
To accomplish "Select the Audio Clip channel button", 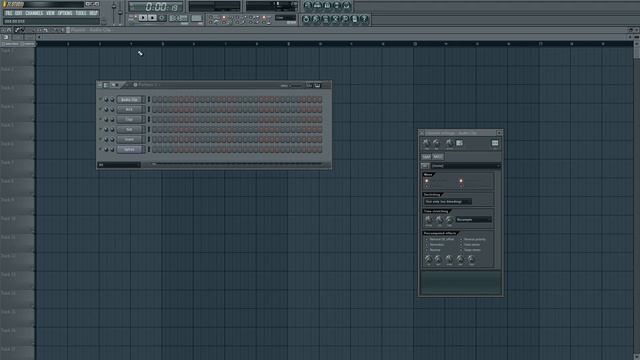I will 129,99.
